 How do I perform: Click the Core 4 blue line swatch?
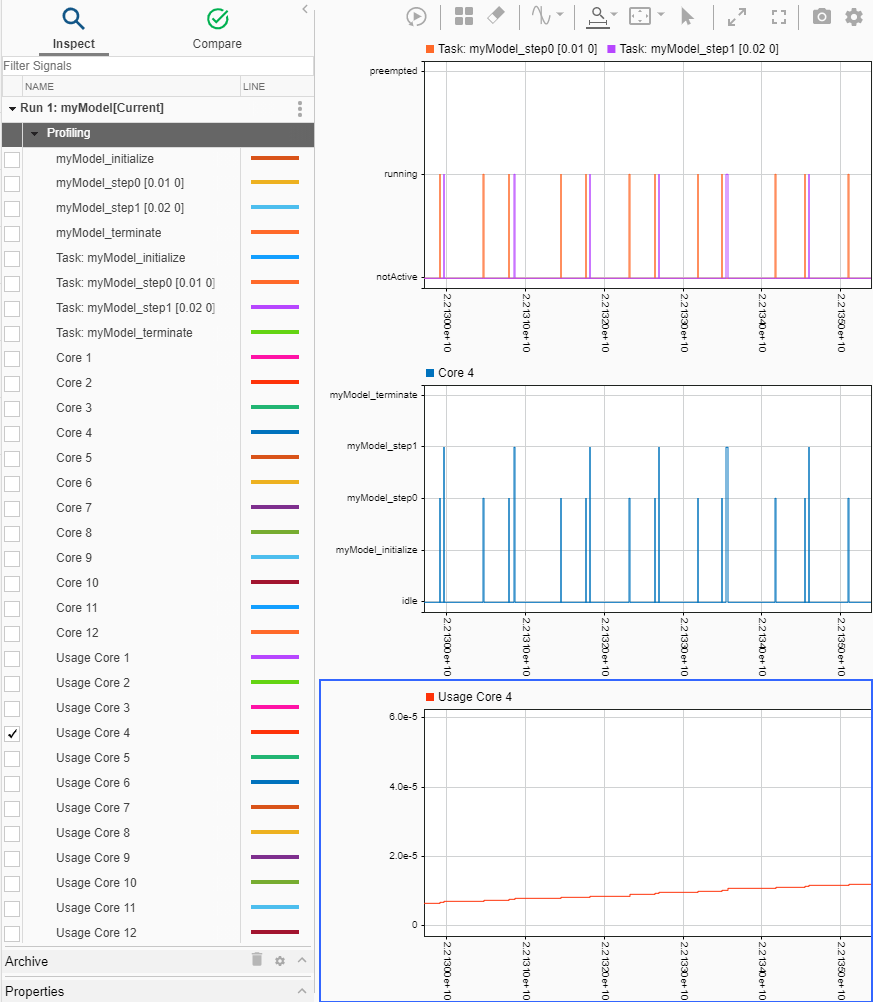[x=275, y=433]
